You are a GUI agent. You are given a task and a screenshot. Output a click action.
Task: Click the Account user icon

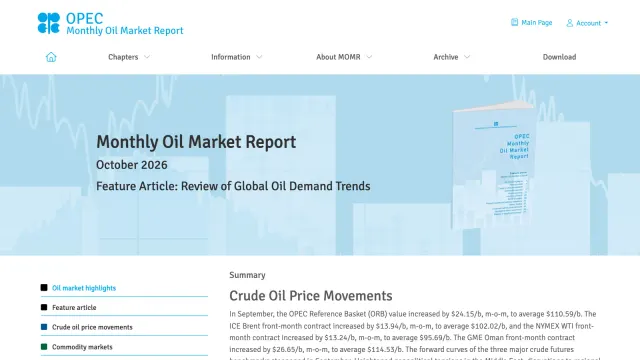click(x=569, y=23)
